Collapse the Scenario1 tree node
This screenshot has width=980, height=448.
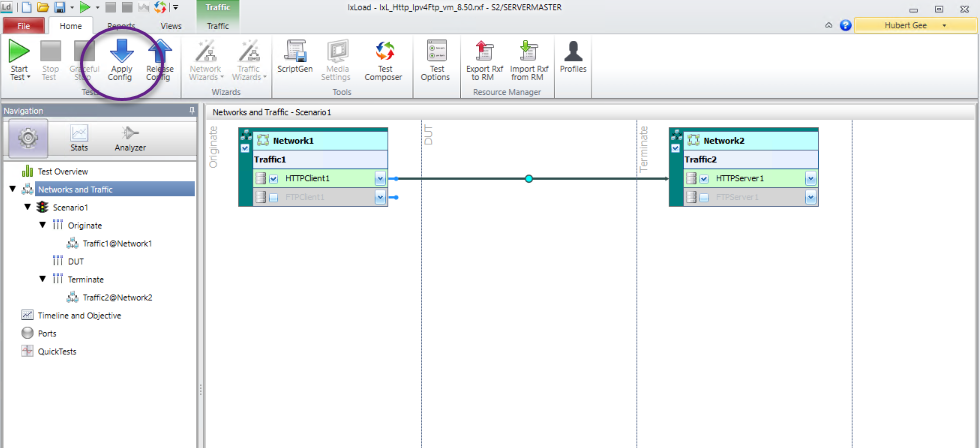[x=28, y=207]
